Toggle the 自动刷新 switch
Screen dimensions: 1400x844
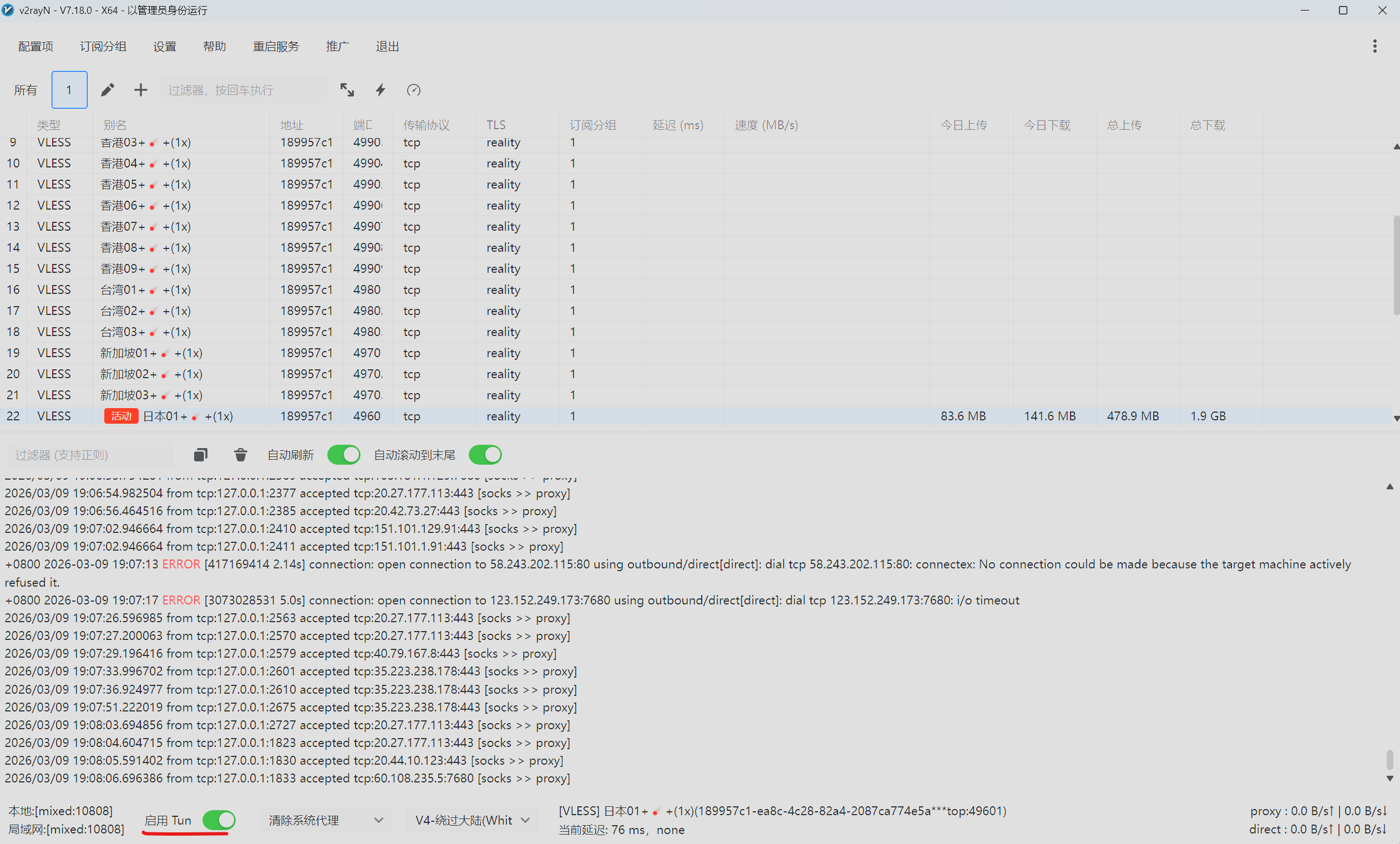(x=343, y=454)
